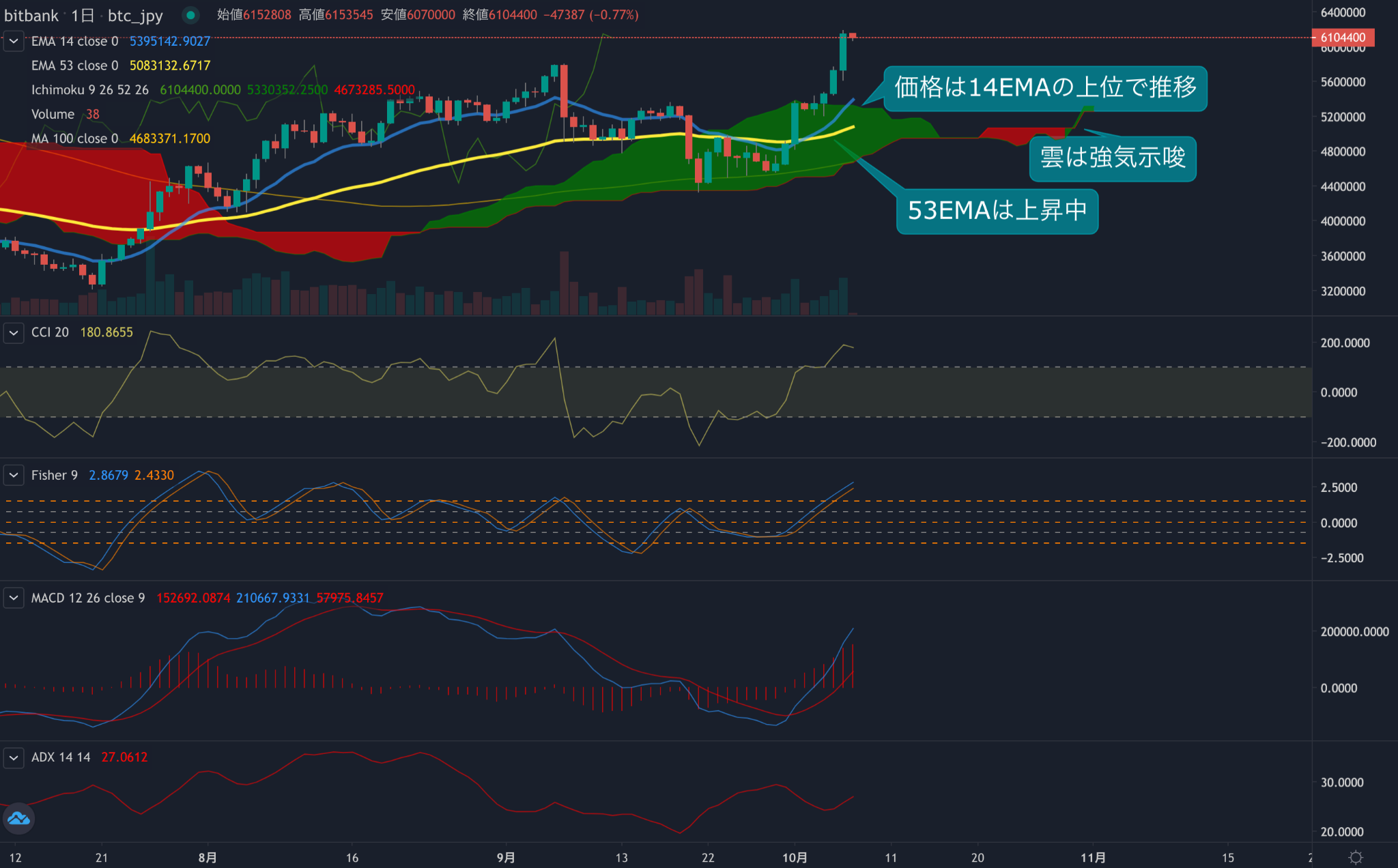Click the green market status dot
Viewport: 1398px width, 868px height.
point(191,15)
